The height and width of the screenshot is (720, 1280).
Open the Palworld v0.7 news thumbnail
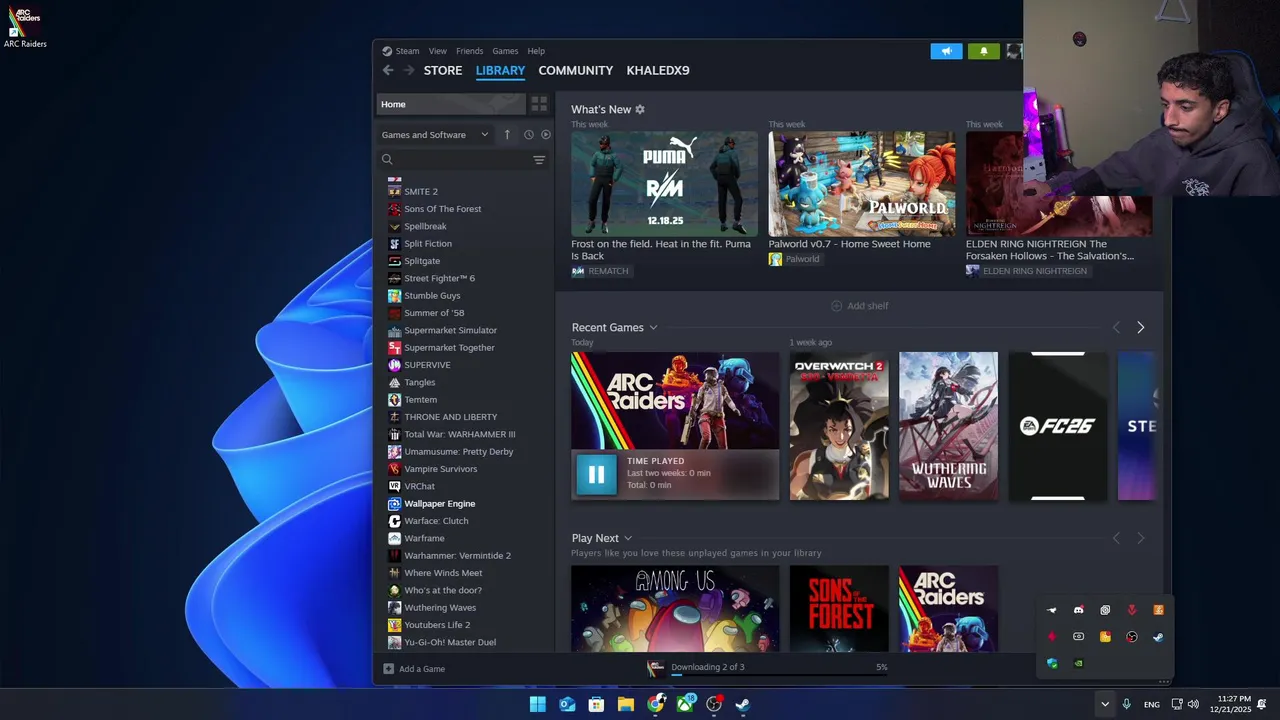click(861, 183)
